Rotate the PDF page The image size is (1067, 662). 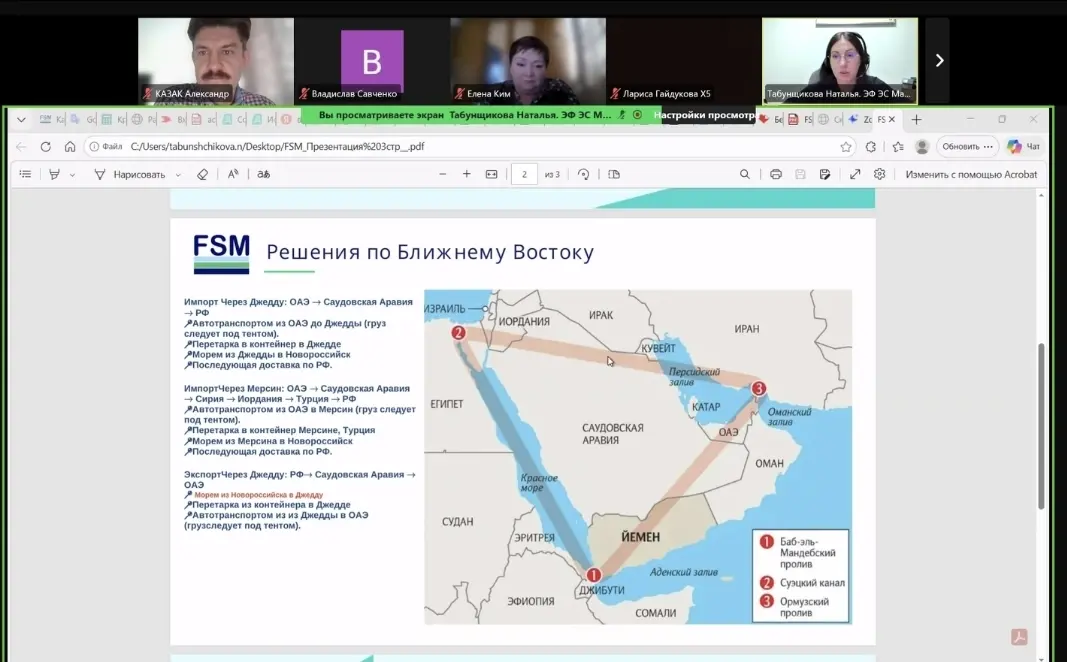coord(583,174)
